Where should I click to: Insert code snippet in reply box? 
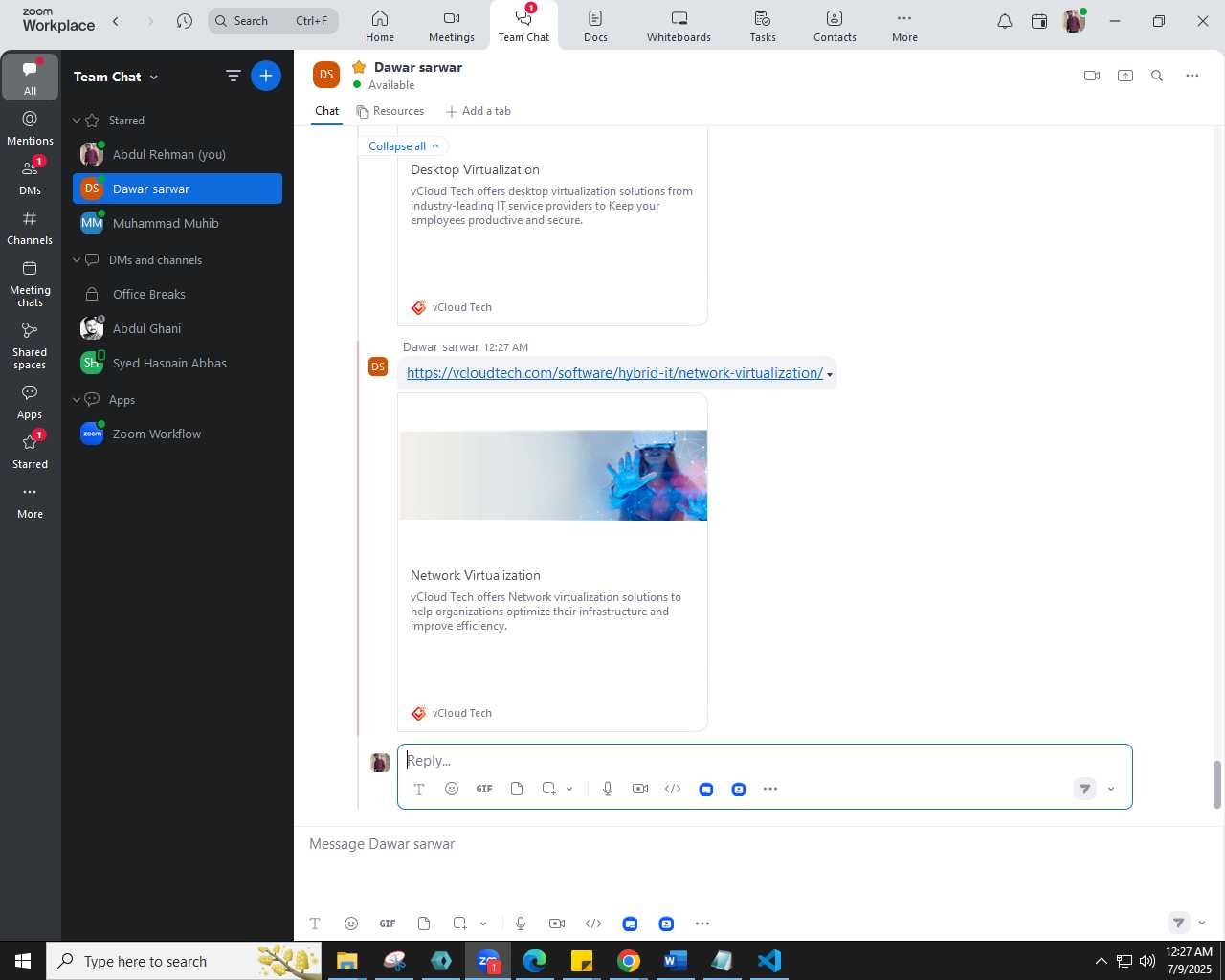point(673,789)
